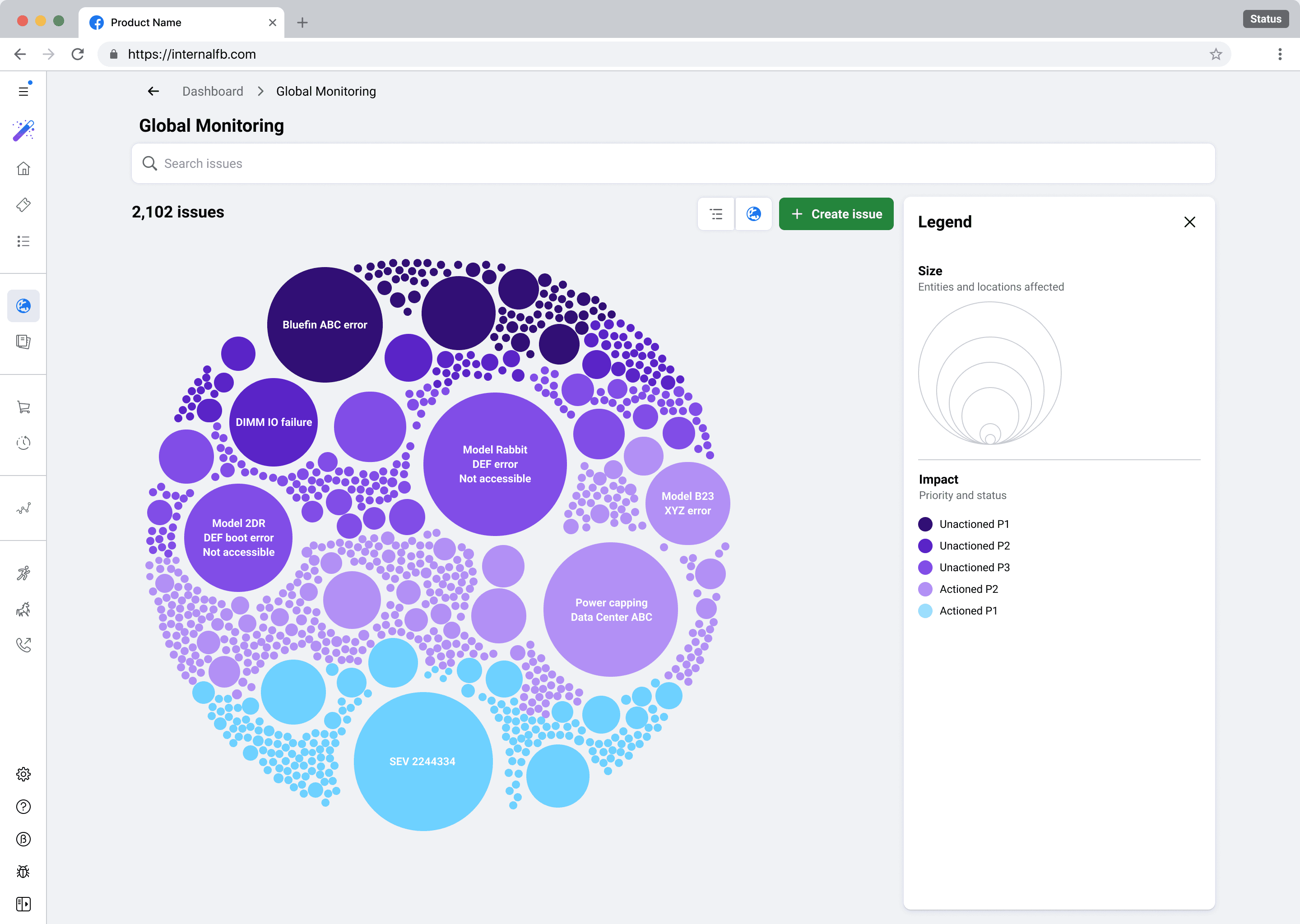Open the browser three-dot menu

pos(1280,54)
